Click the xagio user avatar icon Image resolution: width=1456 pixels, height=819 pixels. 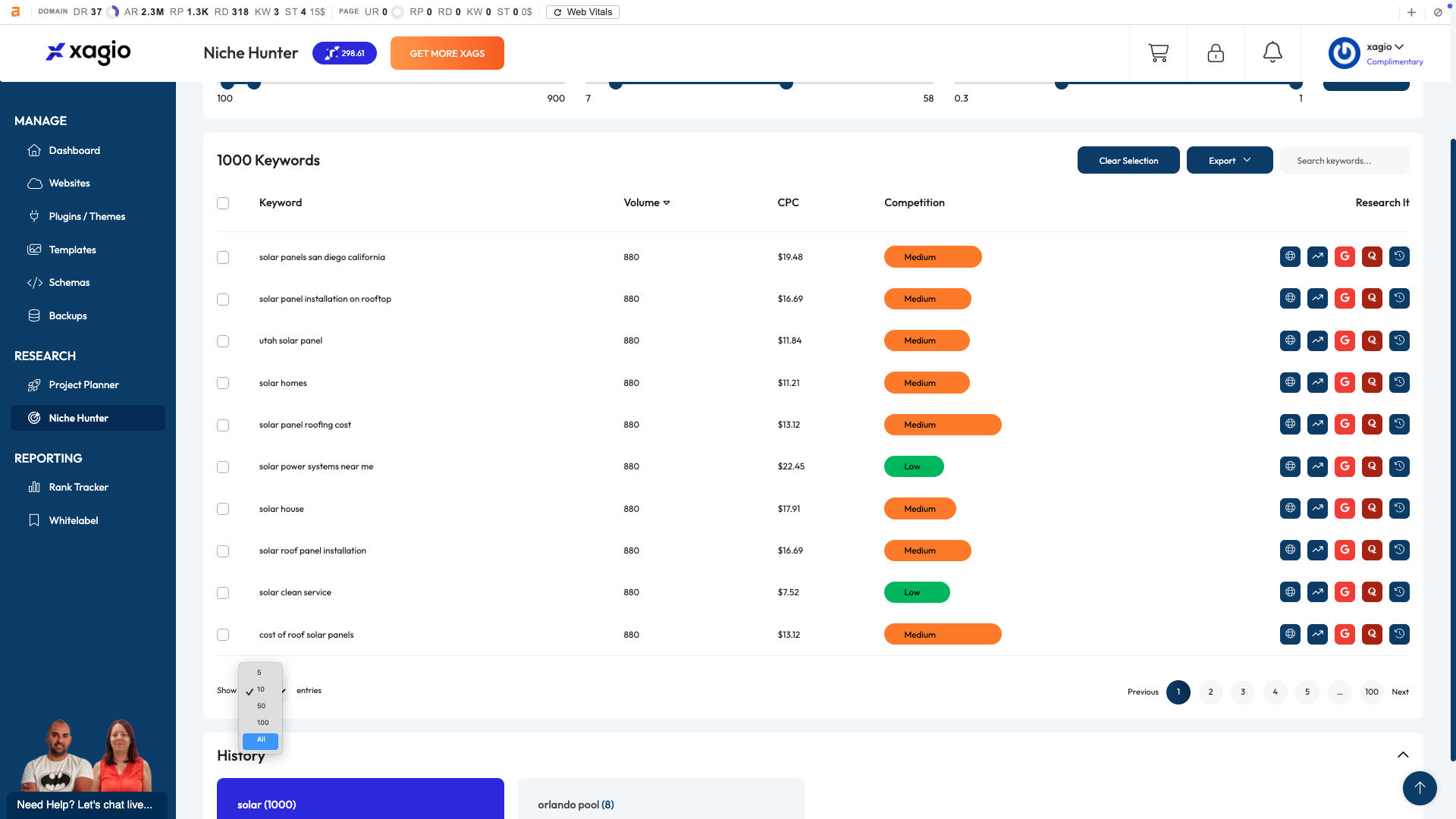pyautogui.click(x=1344, y=53)
